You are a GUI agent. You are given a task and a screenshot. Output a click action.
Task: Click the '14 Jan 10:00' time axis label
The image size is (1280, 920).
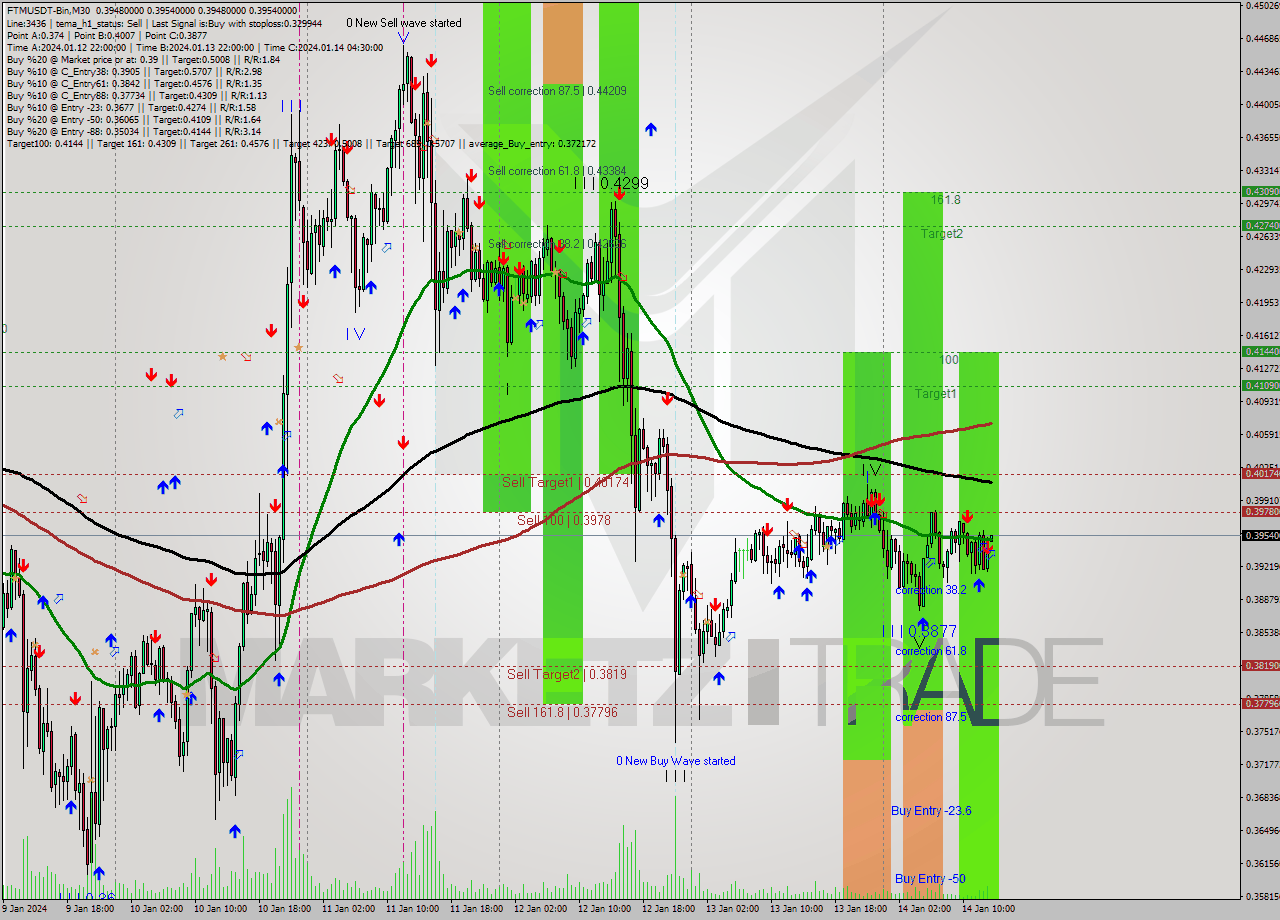989,909
